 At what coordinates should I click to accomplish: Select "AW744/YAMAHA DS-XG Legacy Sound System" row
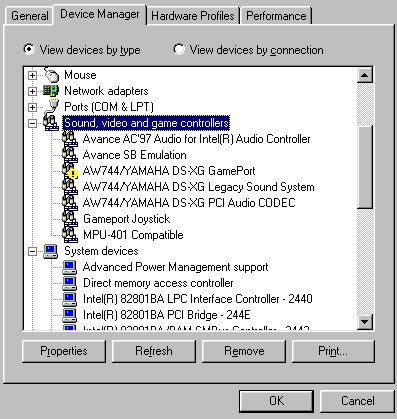pos(198,187)
